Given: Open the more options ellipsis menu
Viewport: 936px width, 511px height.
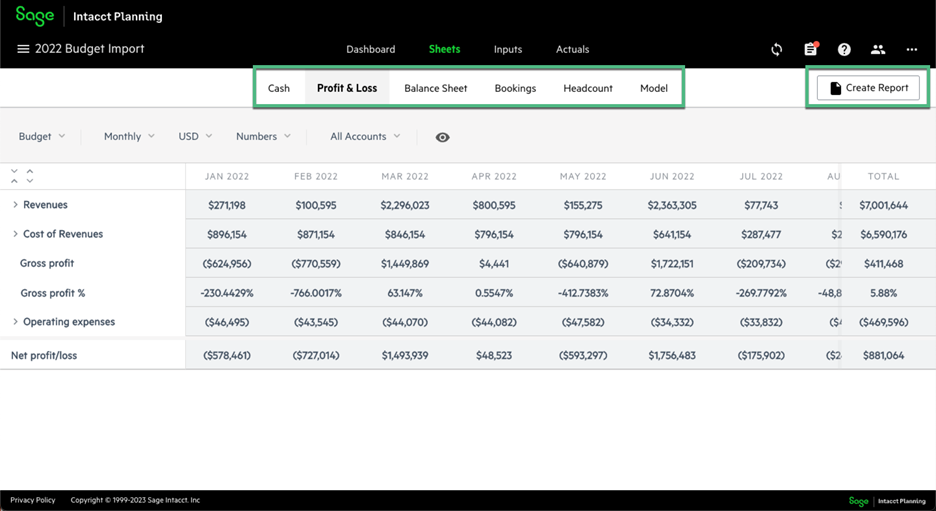Looking at the screenshot, I should [x=912, y=50].
